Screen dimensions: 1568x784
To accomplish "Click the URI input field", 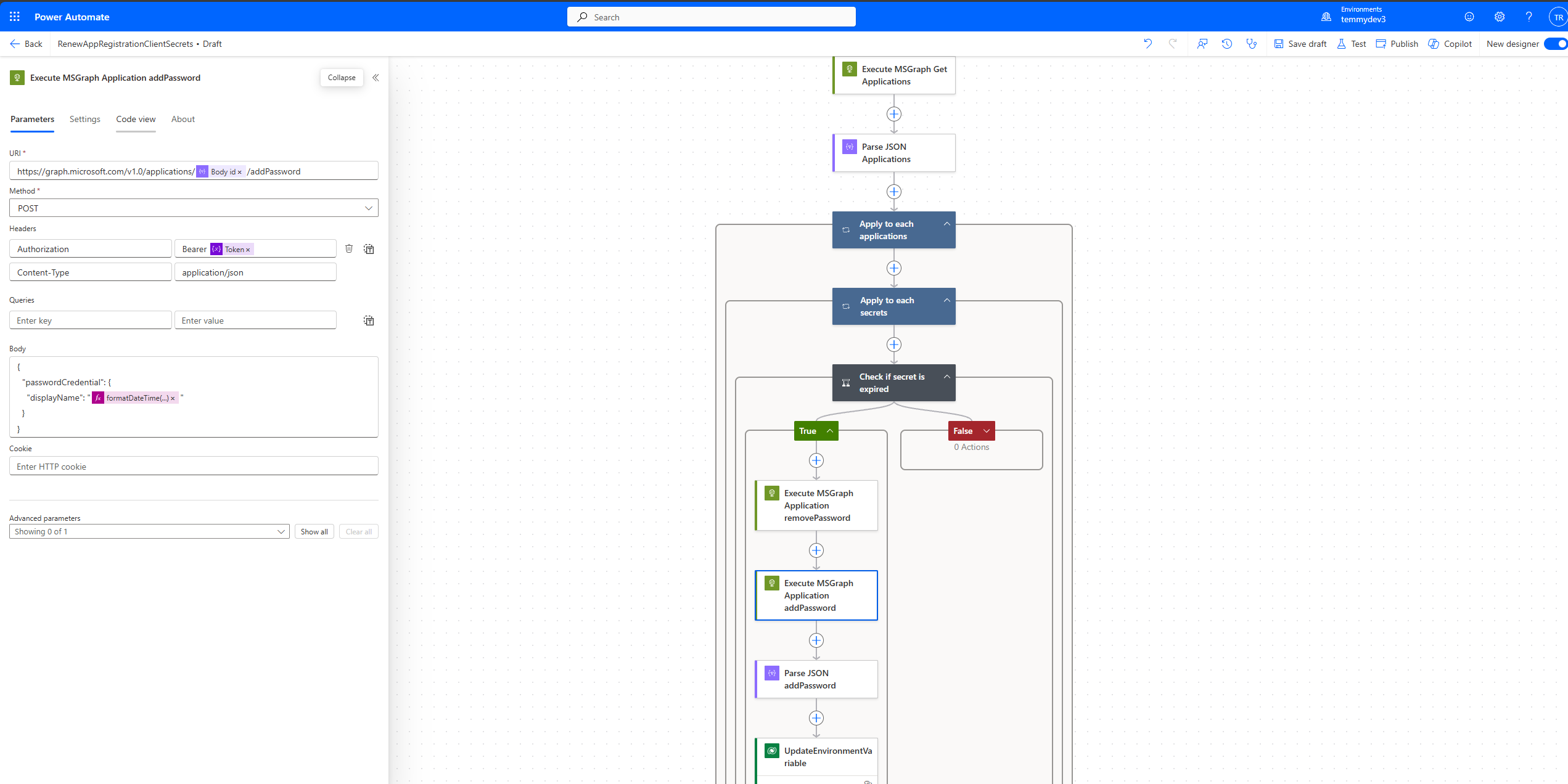I will [194, 171].
